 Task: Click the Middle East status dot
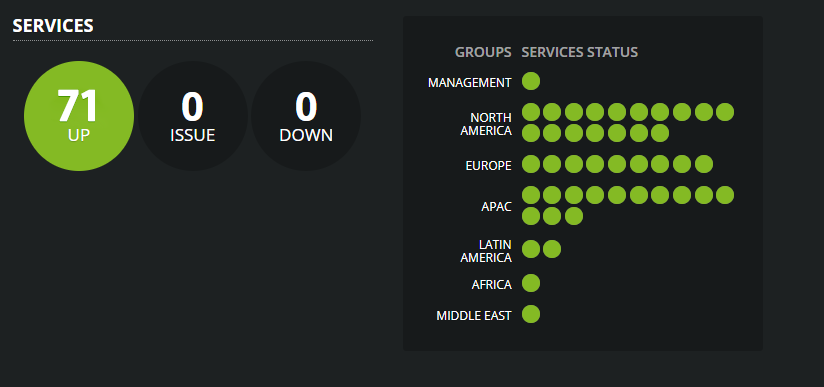pyautogui.click(x=531, y=314)
